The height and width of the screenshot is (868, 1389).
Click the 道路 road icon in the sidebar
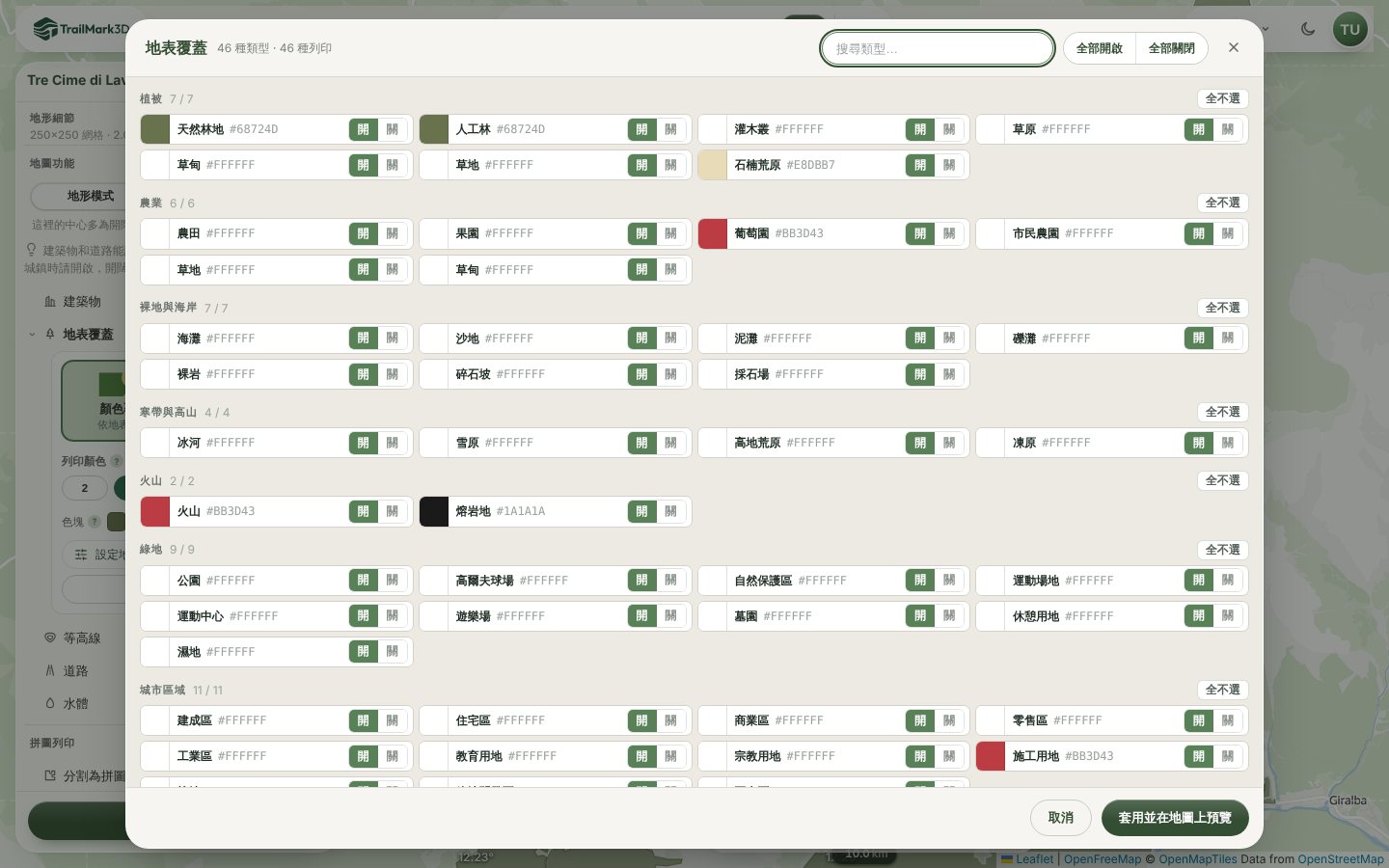(x=50, y=670)
